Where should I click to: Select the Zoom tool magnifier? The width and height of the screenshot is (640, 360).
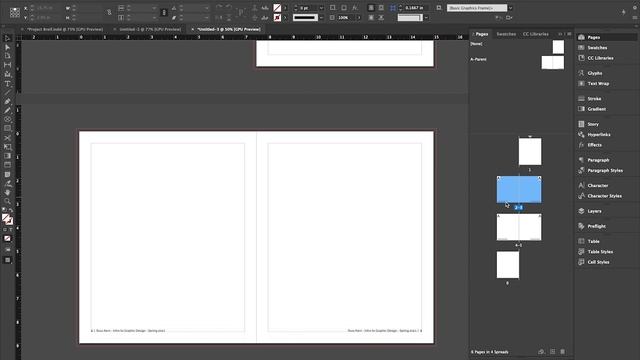(x=7, y=202)
